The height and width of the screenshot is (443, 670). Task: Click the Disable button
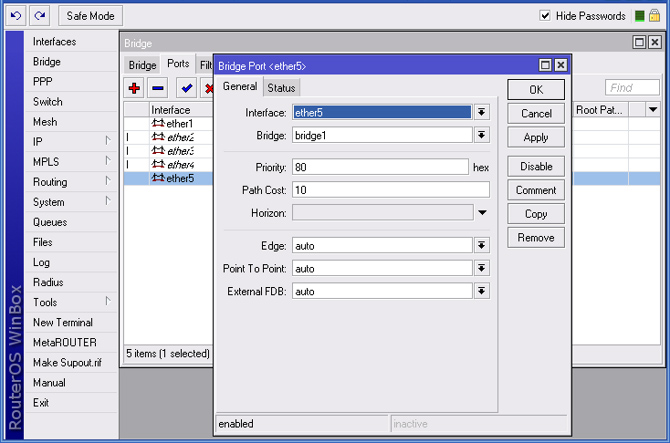[x=536, y=166]
